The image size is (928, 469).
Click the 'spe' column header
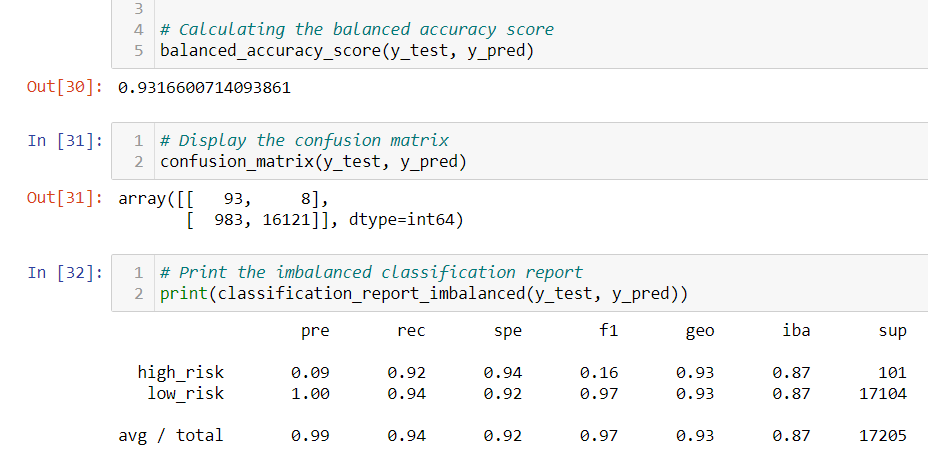(508, 331)
